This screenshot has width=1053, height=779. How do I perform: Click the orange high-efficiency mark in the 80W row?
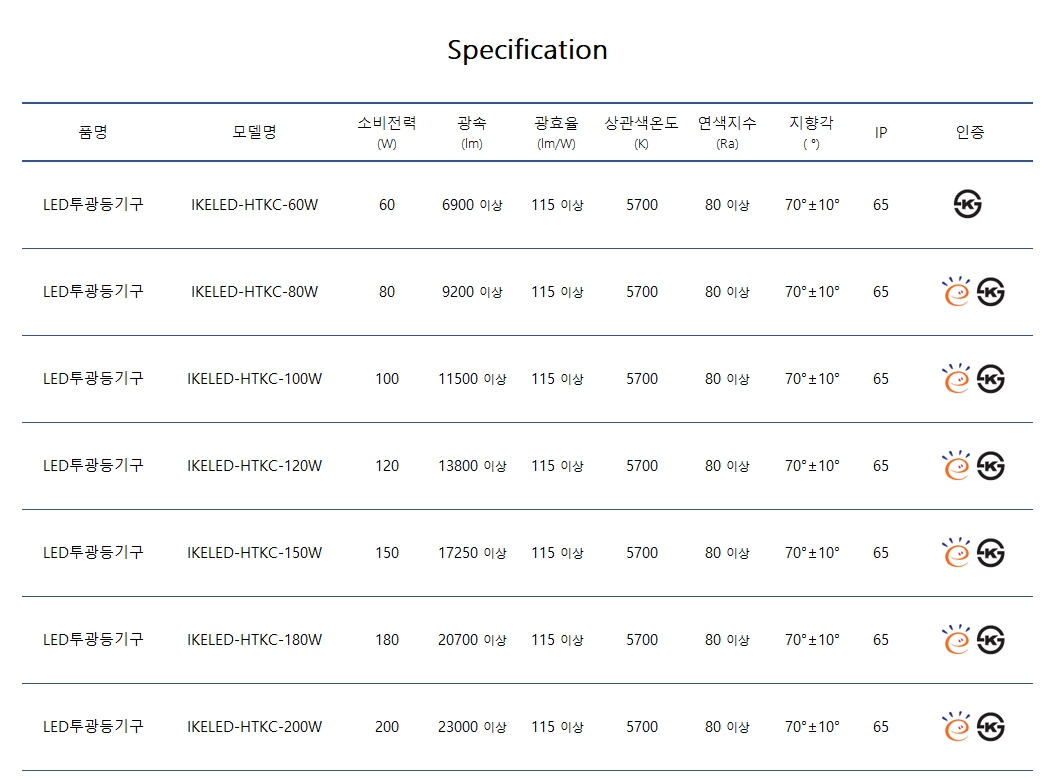tap(956, 291)
